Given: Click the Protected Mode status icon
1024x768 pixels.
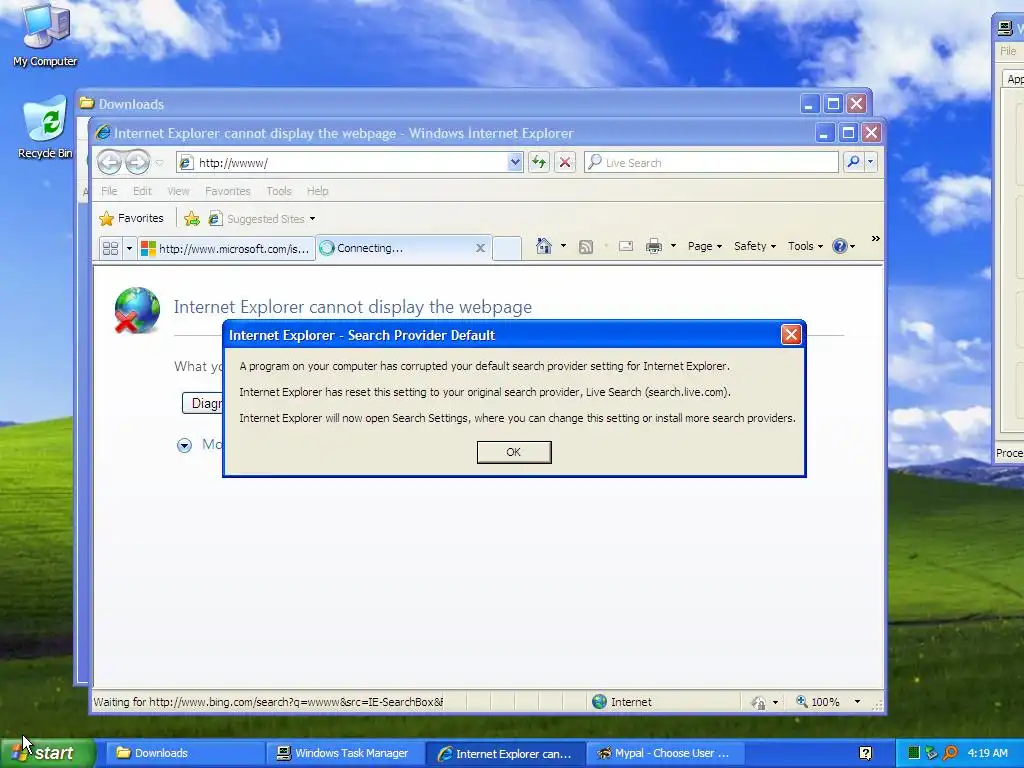Looking at the screenshot, I should click(758, 703).
